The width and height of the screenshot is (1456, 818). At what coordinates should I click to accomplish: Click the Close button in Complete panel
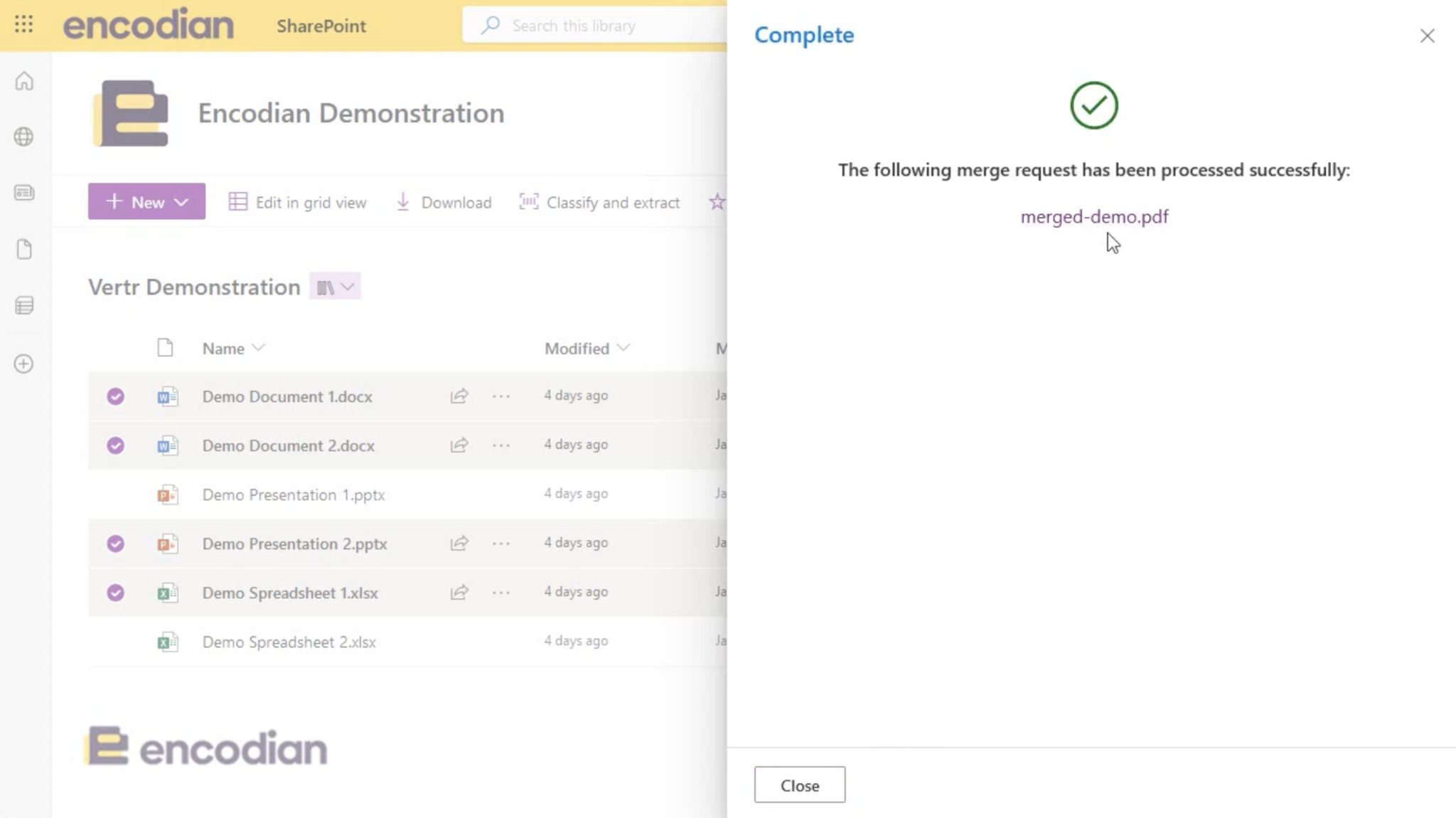coord(800,785)
